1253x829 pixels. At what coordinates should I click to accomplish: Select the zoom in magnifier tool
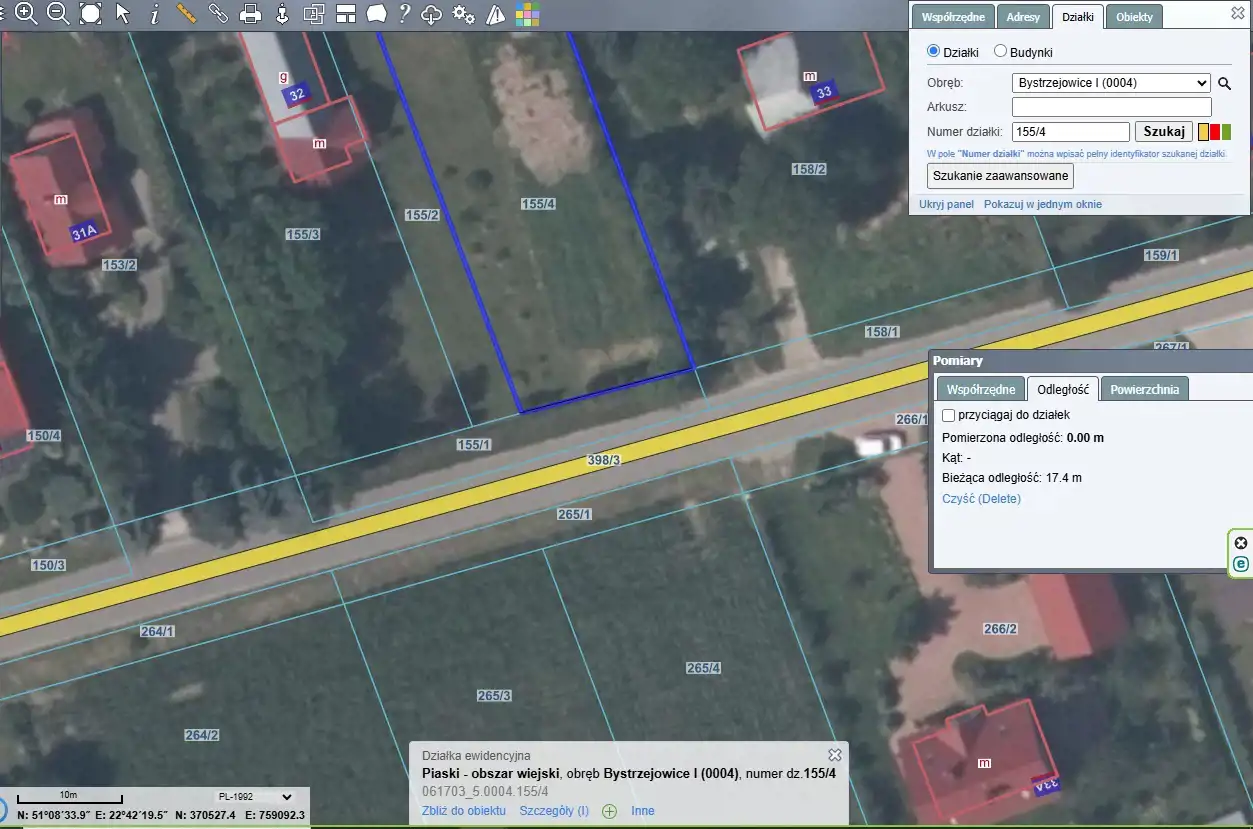(x=26, y=13)
